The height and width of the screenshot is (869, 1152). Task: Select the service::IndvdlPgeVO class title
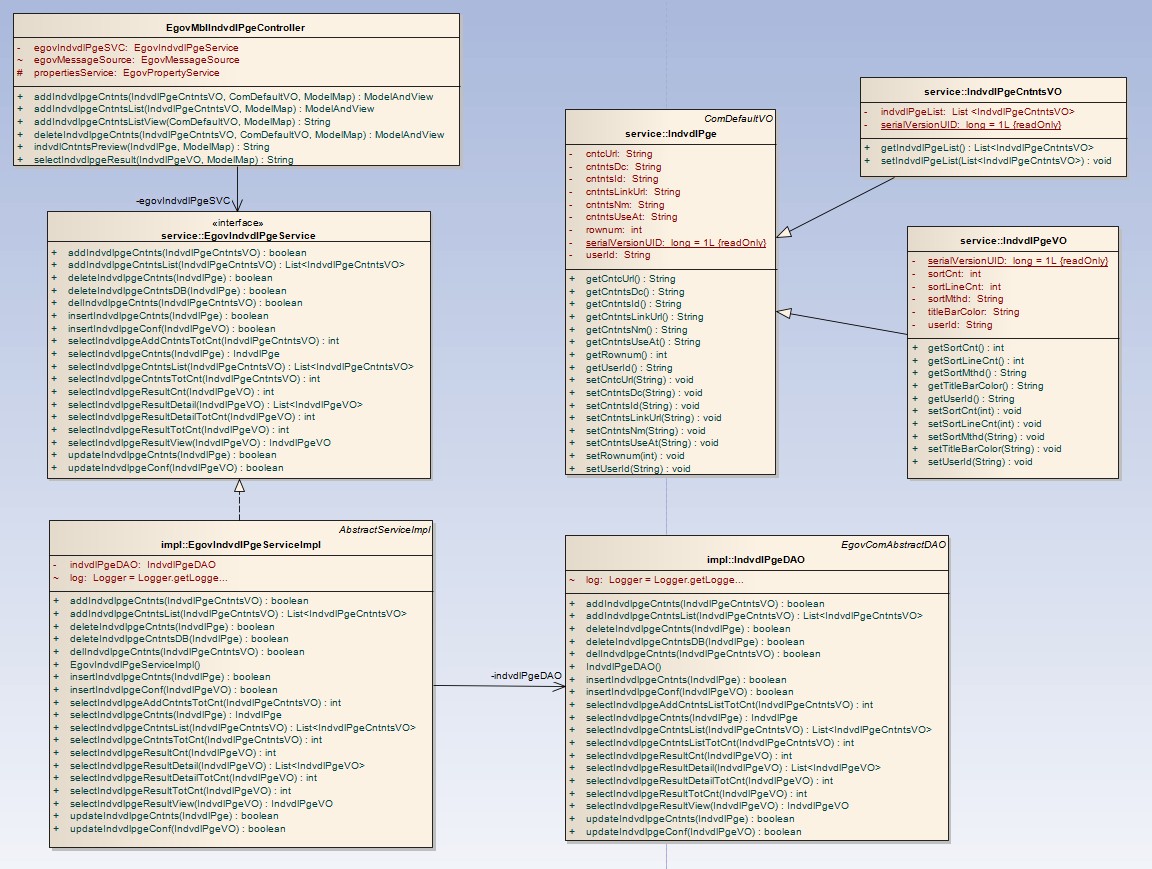(1012, 241)
